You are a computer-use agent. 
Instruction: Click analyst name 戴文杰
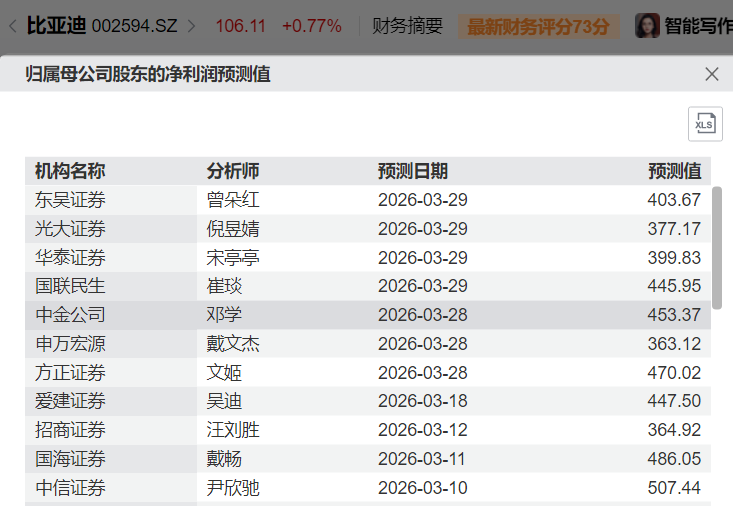point(233,344)
